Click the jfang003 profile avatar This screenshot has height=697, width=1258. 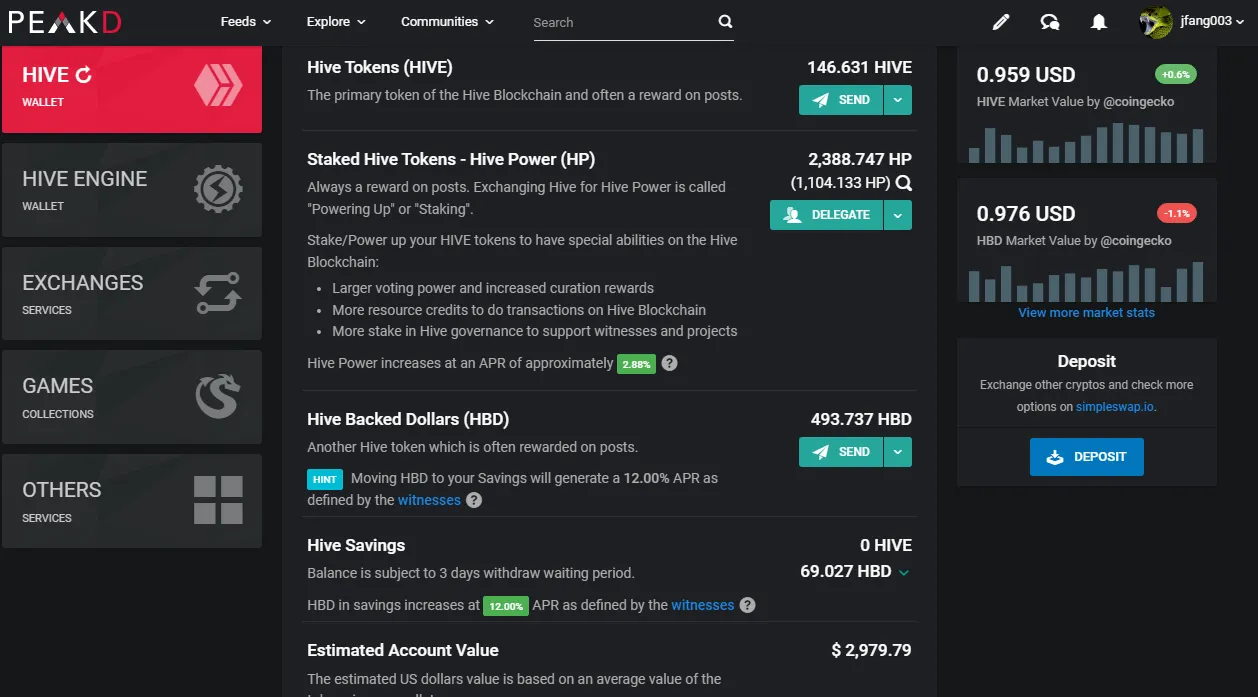click(x=1156, y=22)
